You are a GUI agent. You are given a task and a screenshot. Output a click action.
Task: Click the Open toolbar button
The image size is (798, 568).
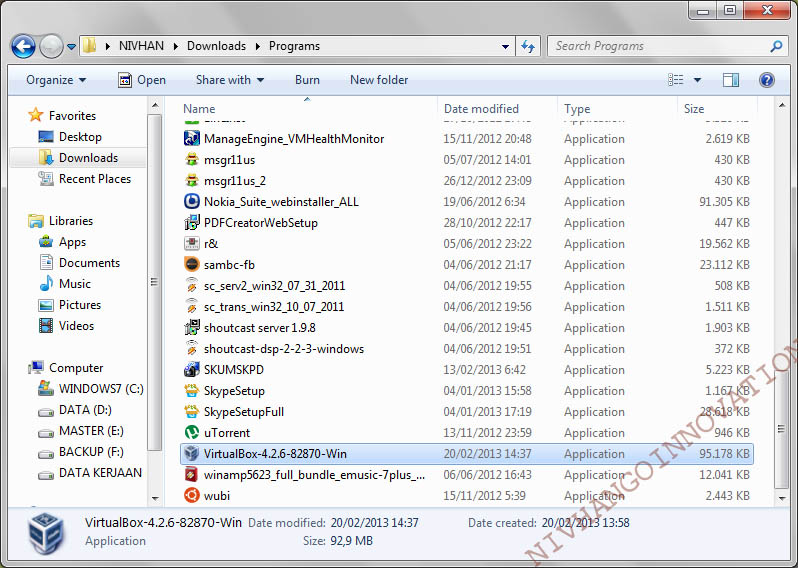pos(141,80)
